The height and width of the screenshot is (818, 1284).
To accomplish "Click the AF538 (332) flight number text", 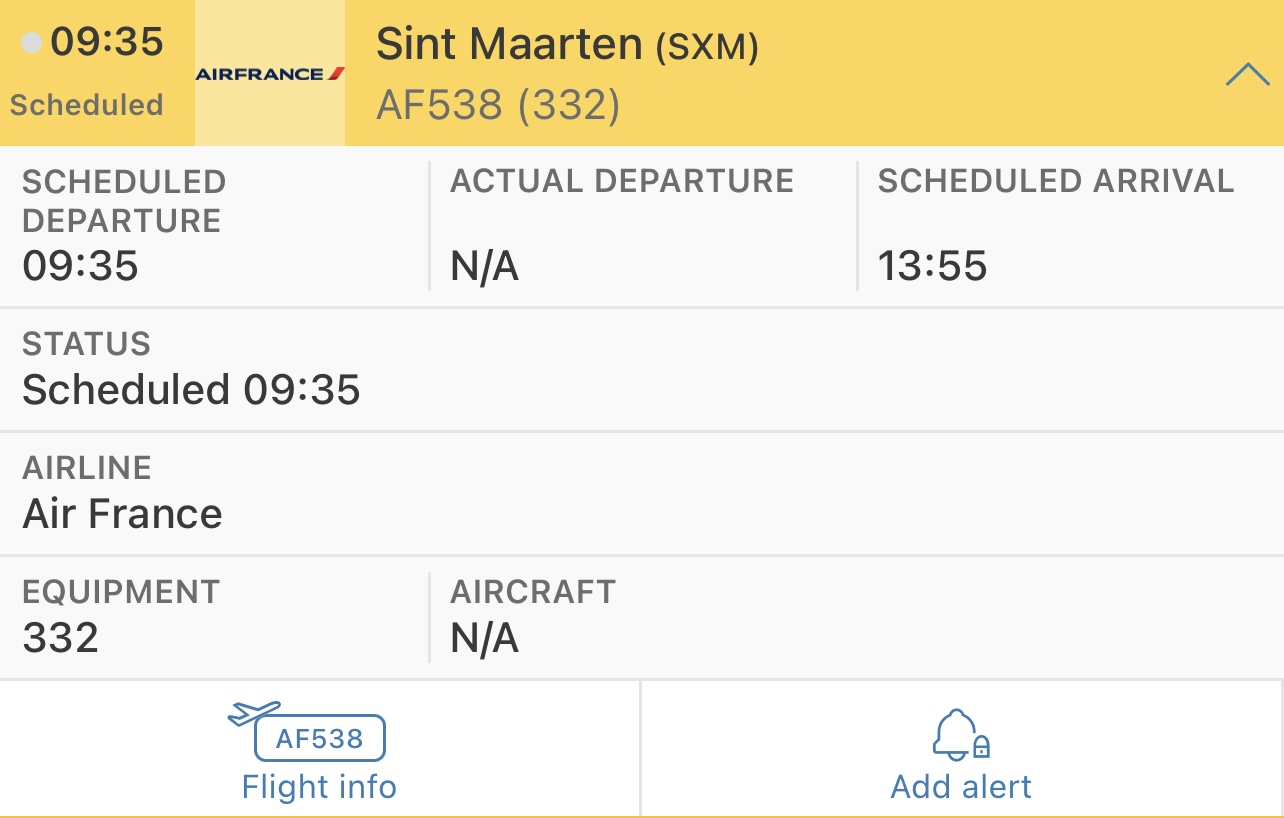I will (x=498, y=106).
